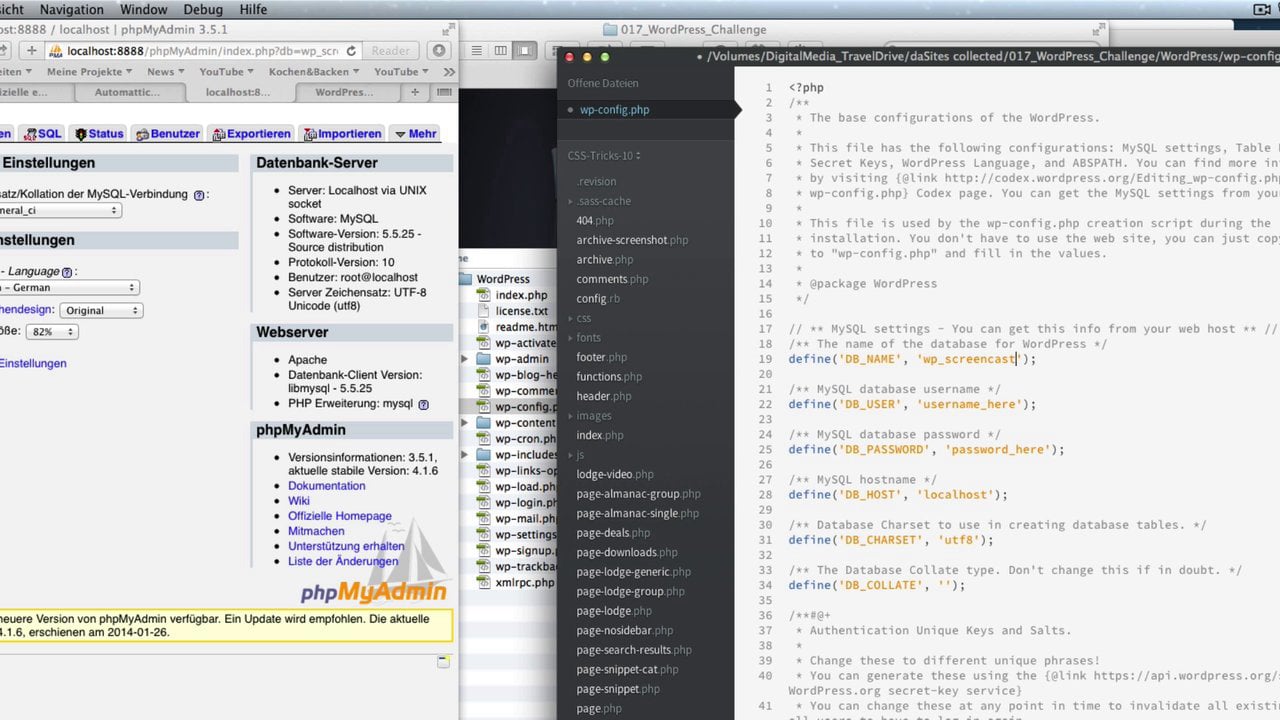
Task: Switch to the Importieren tab
Action: click(342, 133)
